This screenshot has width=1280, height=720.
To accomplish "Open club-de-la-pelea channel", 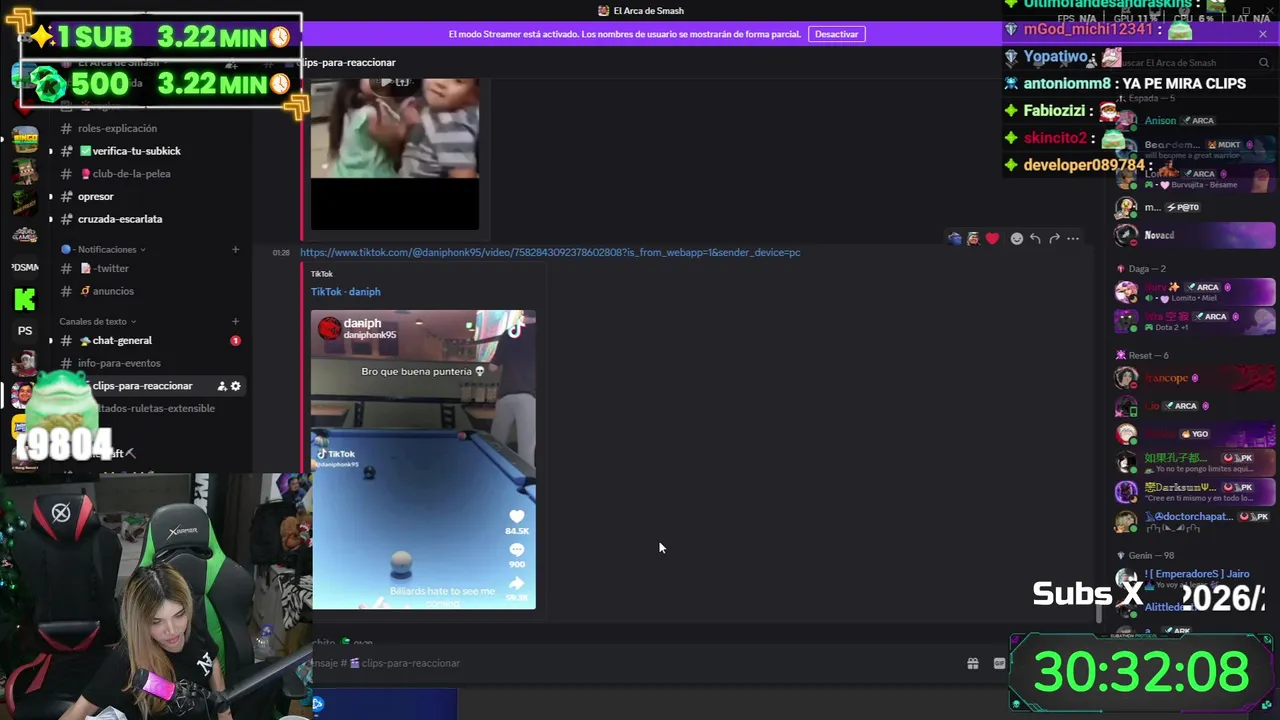I will coord(150,174).
